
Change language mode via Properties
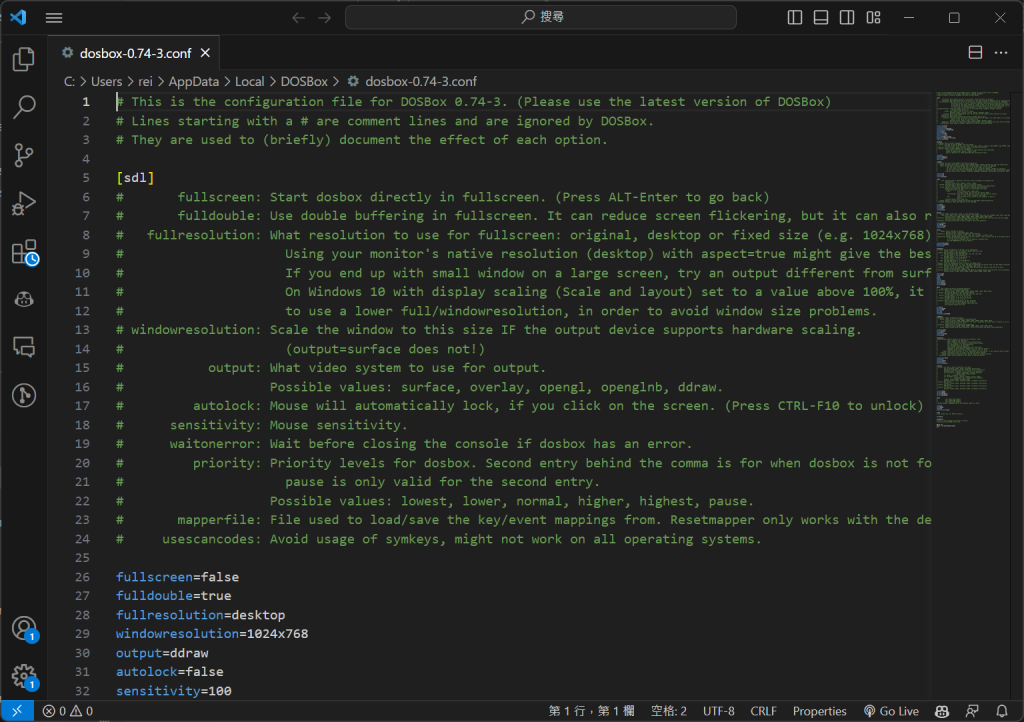(x=820, y=711)
